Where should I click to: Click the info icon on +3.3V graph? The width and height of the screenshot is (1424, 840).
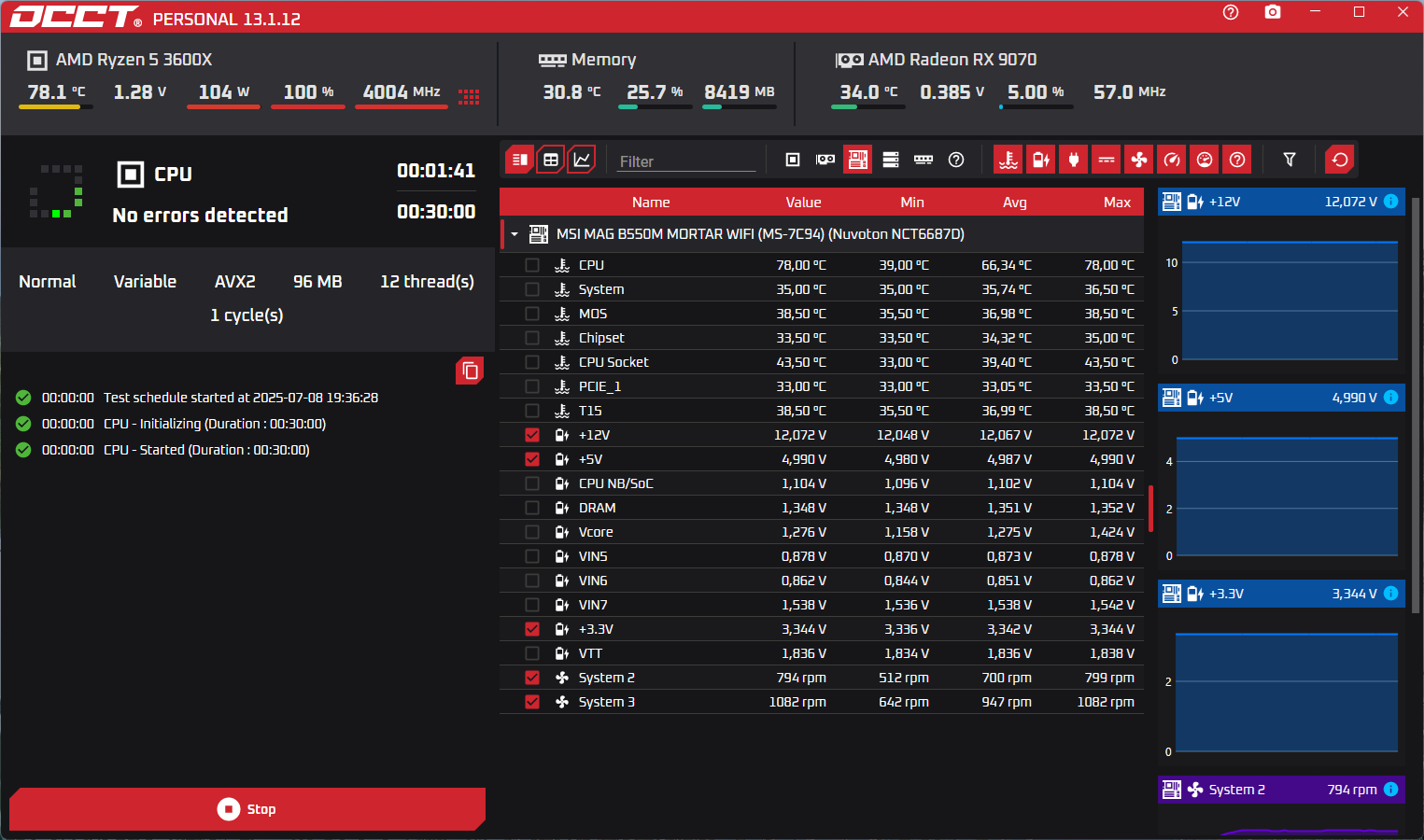(x=1390, y=594)
